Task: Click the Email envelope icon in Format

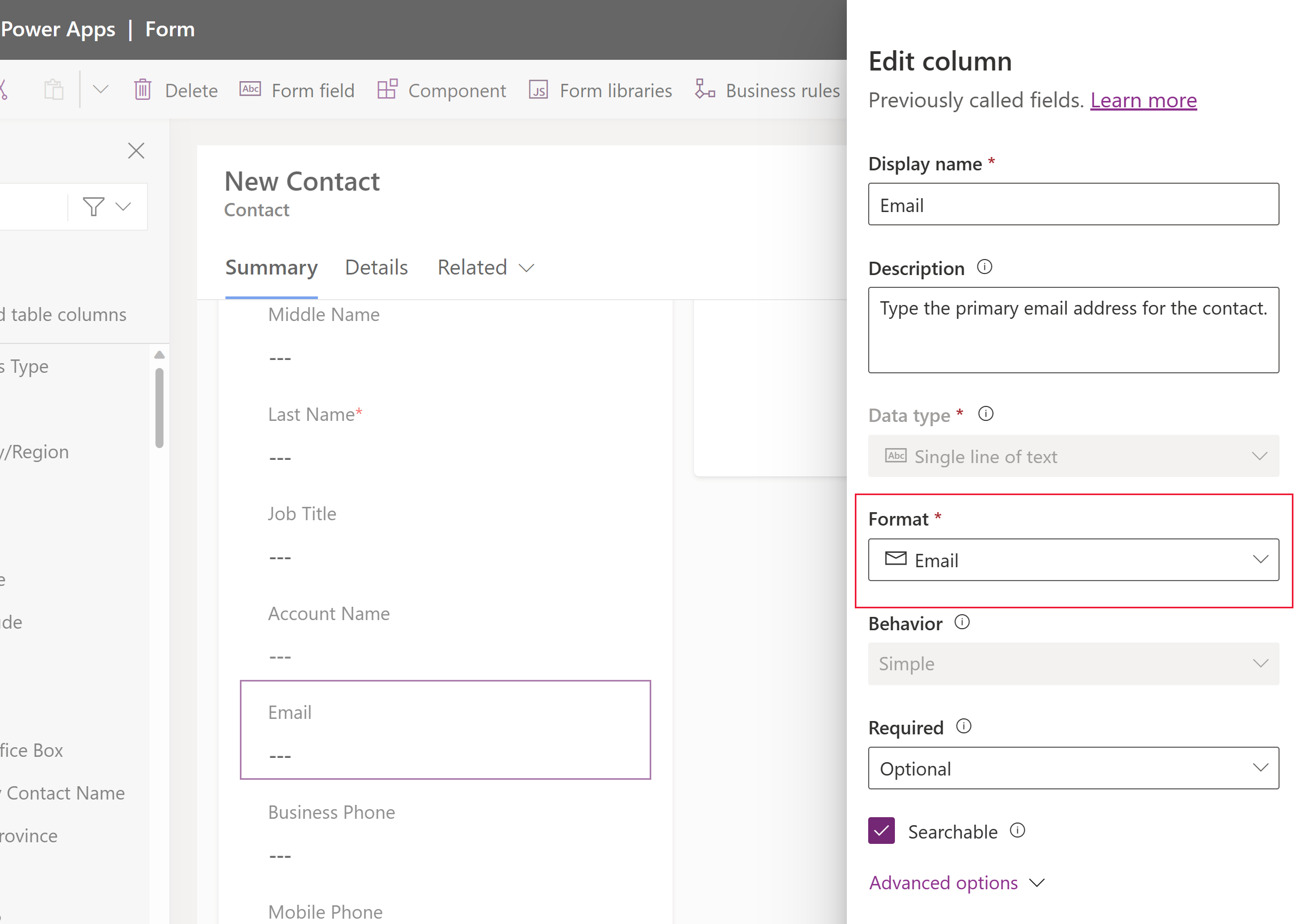Action: click(896, 558)
